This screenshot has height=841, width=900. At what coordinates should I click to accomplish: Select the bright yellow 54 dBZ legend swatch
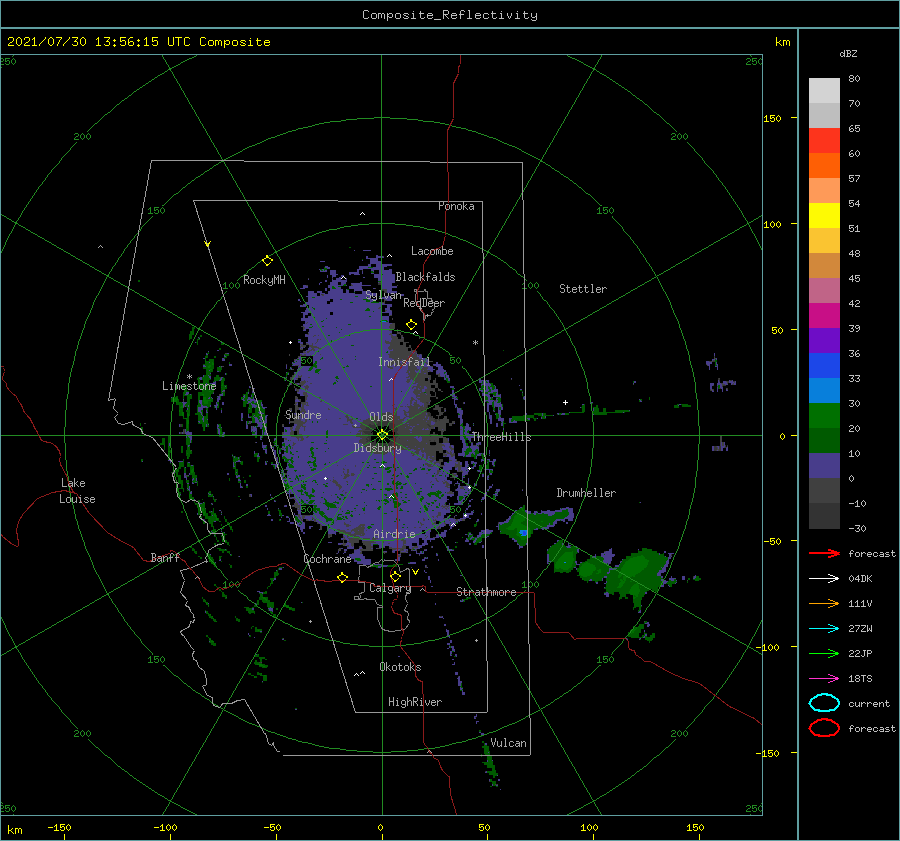point(824,216)
